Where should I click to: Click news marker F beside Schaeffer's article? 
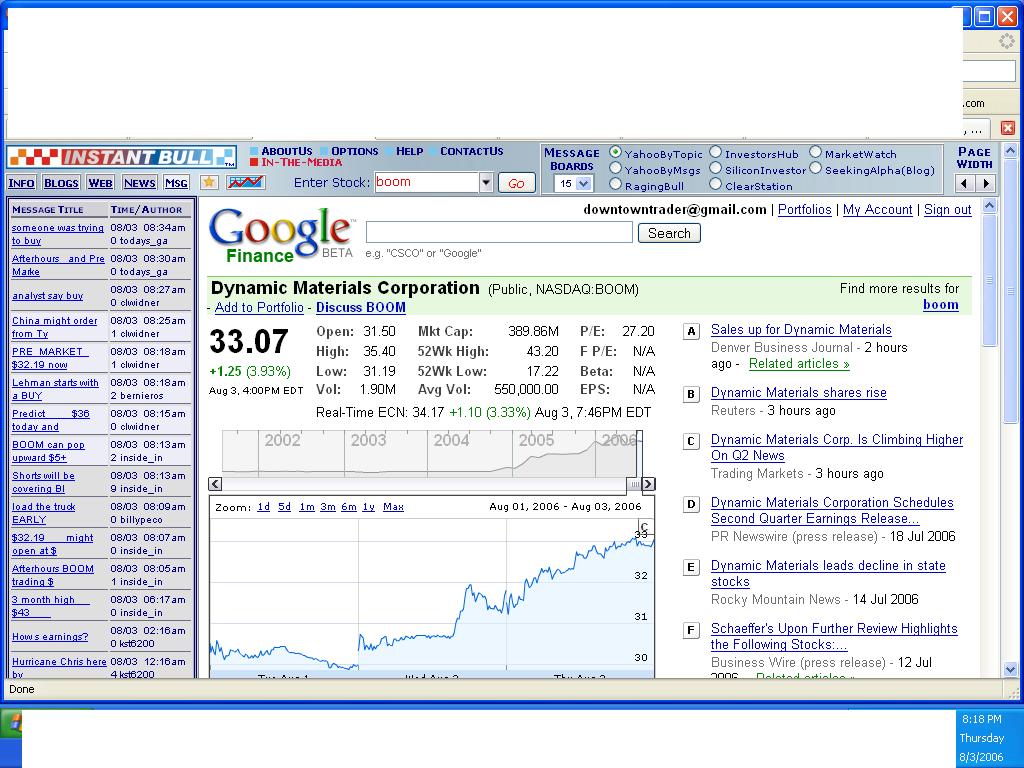click(x=691, y=630)
